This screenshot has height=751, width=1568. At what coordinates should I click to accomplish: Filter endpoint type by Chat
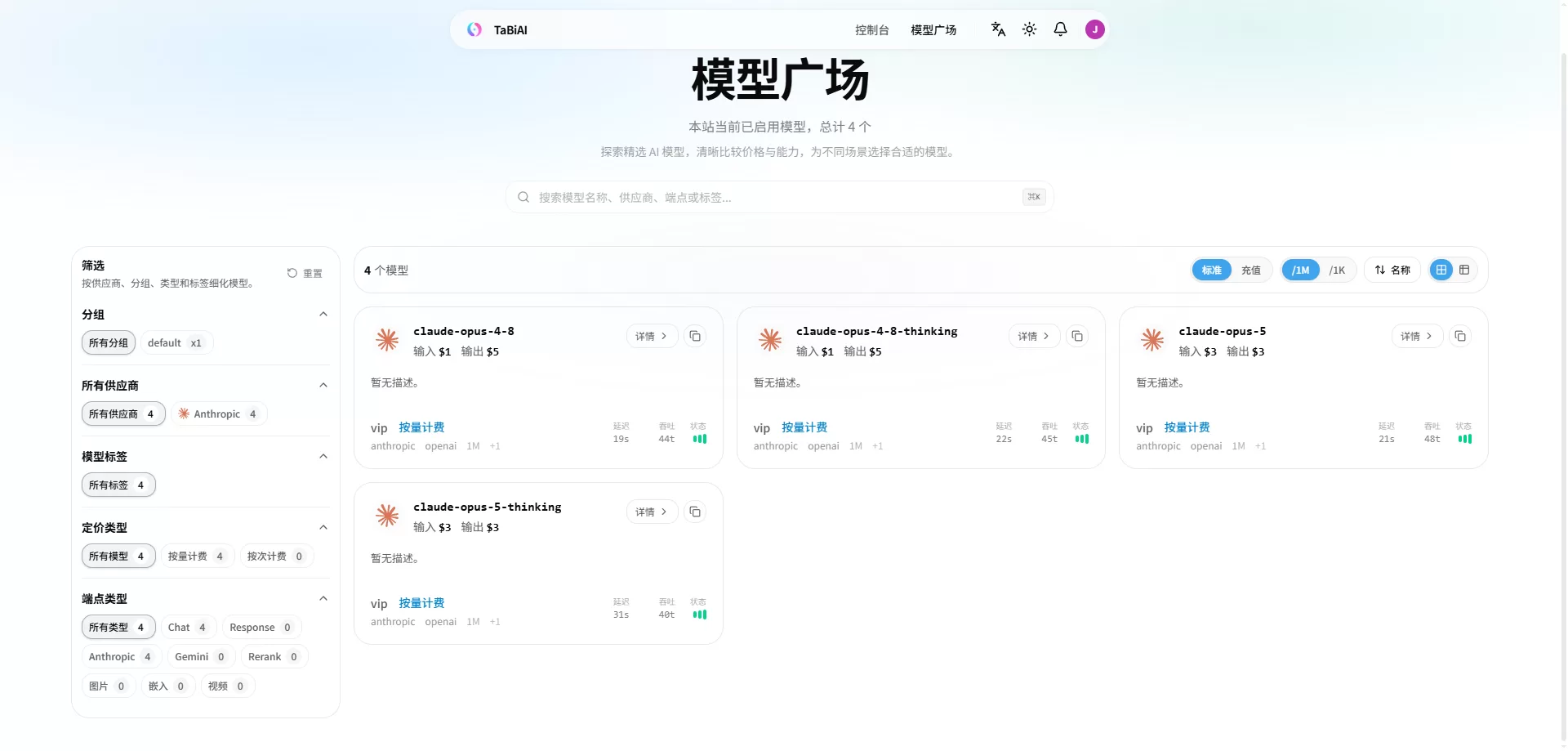pyautogui.click(x=189, y=628)
